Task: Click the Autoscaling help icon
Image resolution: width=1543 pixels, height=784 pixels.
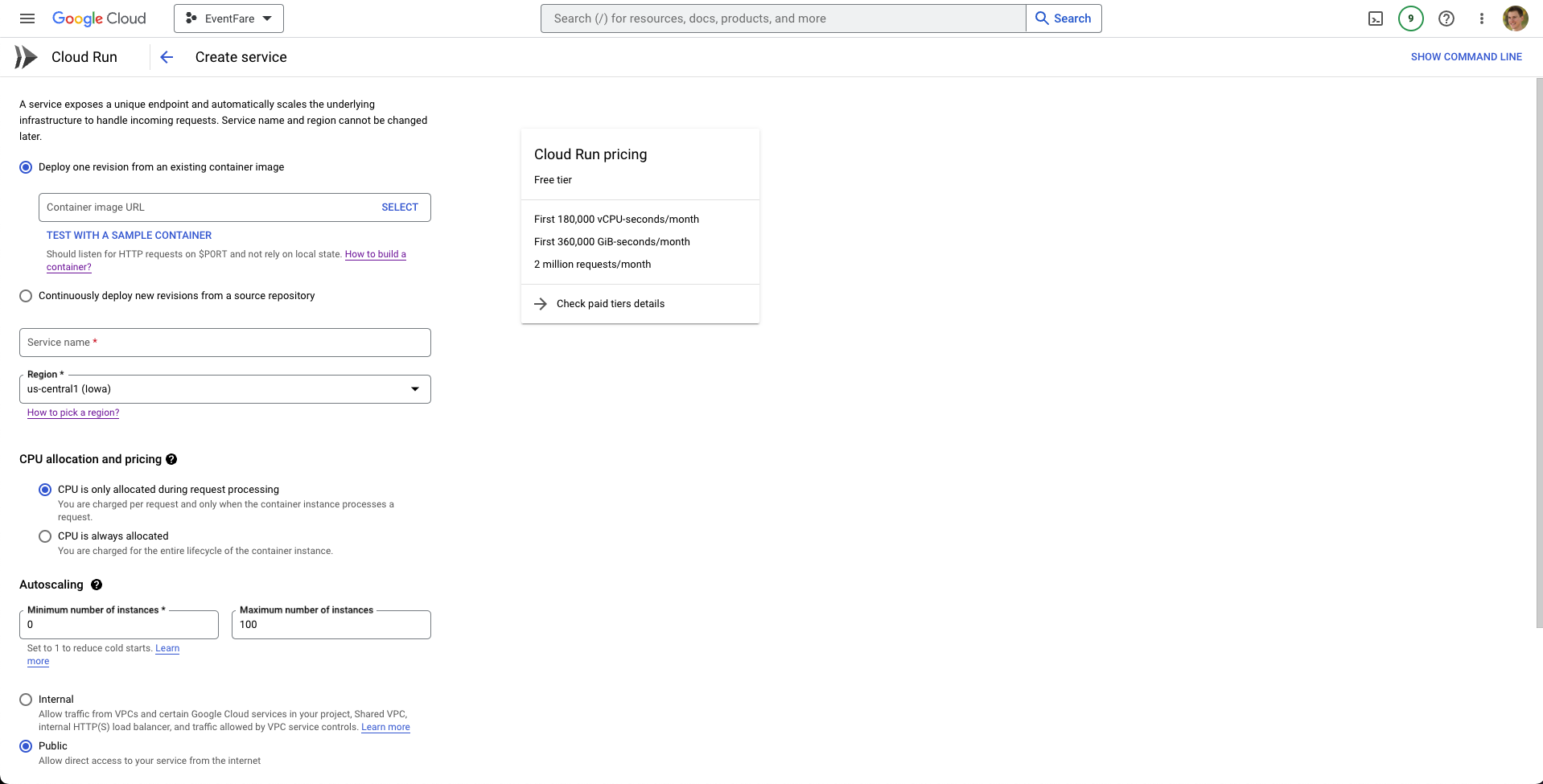Action: tap(97, 585)
